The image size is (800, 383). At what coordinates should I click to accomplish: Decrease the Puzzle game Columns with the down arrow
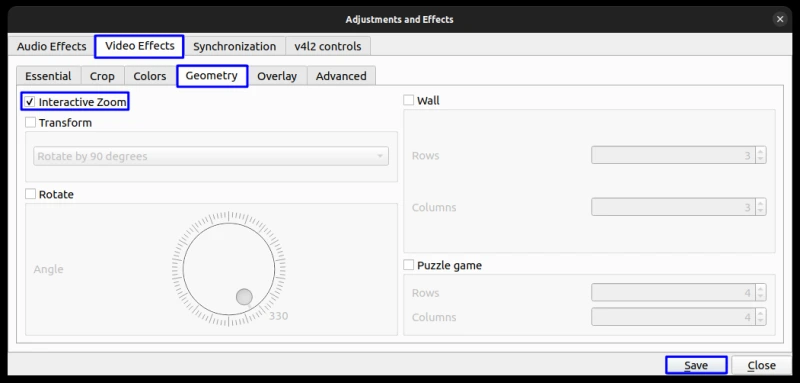pyautogui.click(x=761, y=321)
